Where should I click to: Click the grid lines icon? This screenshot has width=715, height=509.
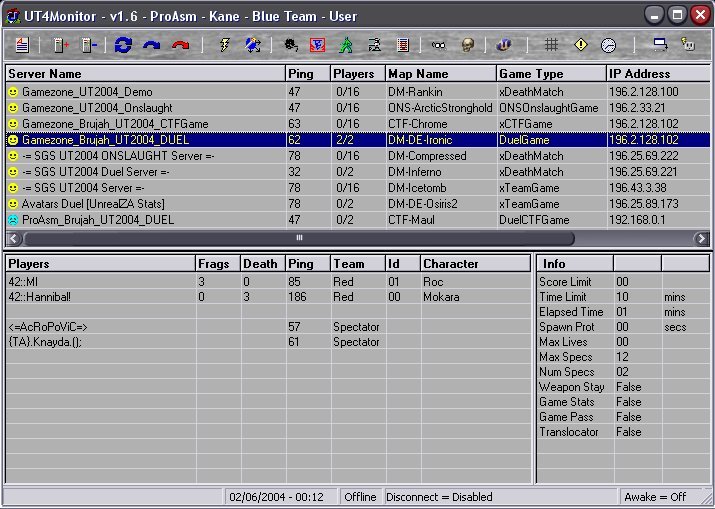click(x=551, y=44)
